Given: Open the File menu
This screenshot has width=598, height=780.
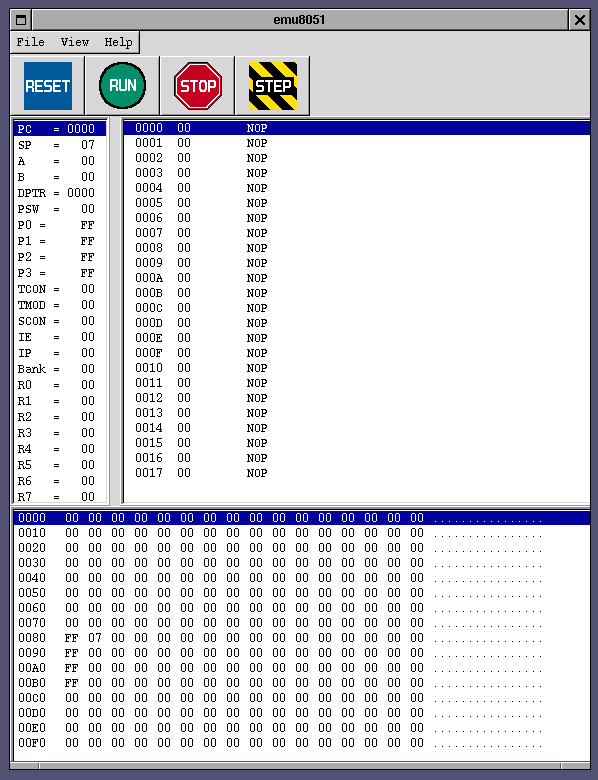Looking at the screenshot, I should pyautogui.click(x=30, y=42).
